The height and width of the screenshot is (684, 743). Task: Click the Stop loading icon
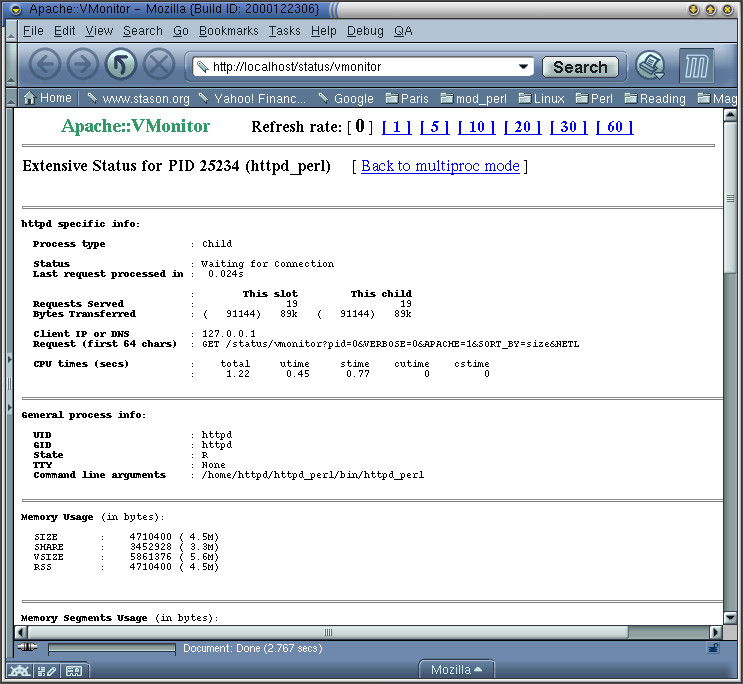(x=158, y=66)
